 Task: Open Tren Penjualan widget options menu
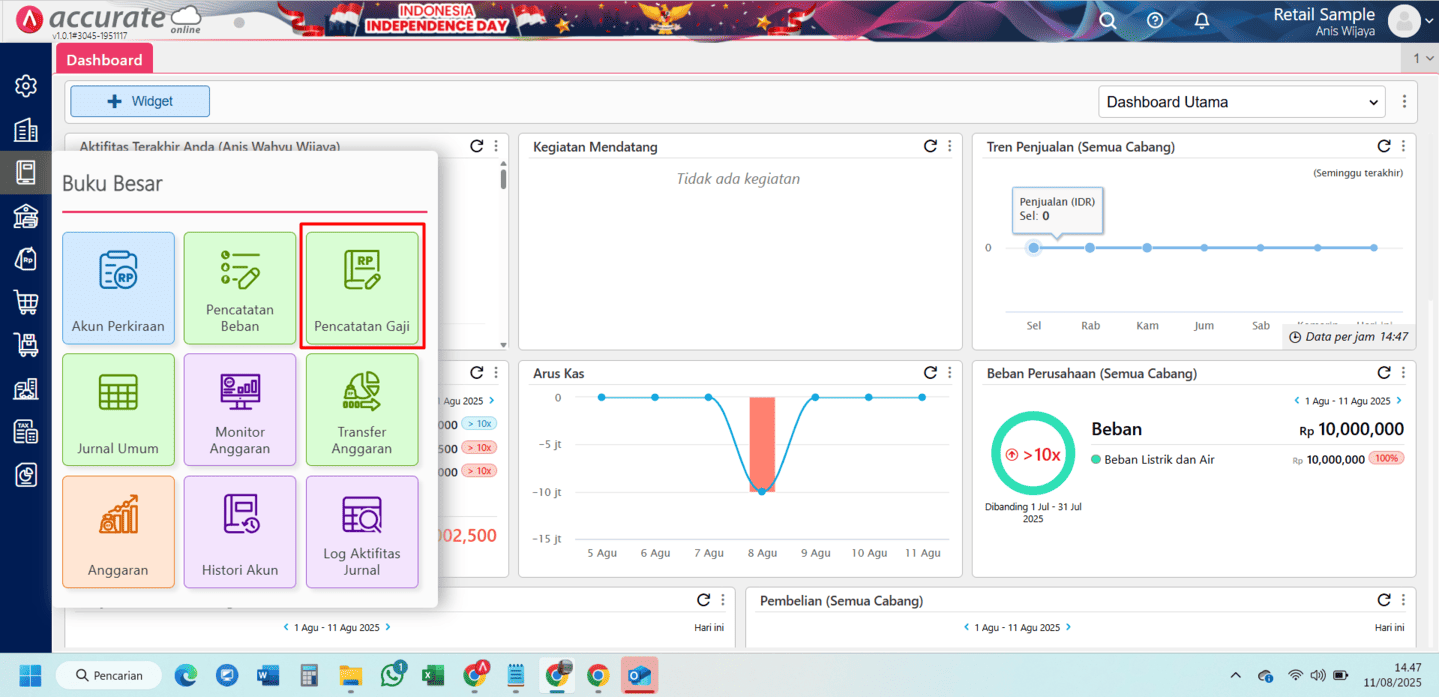coord(1403,147)
